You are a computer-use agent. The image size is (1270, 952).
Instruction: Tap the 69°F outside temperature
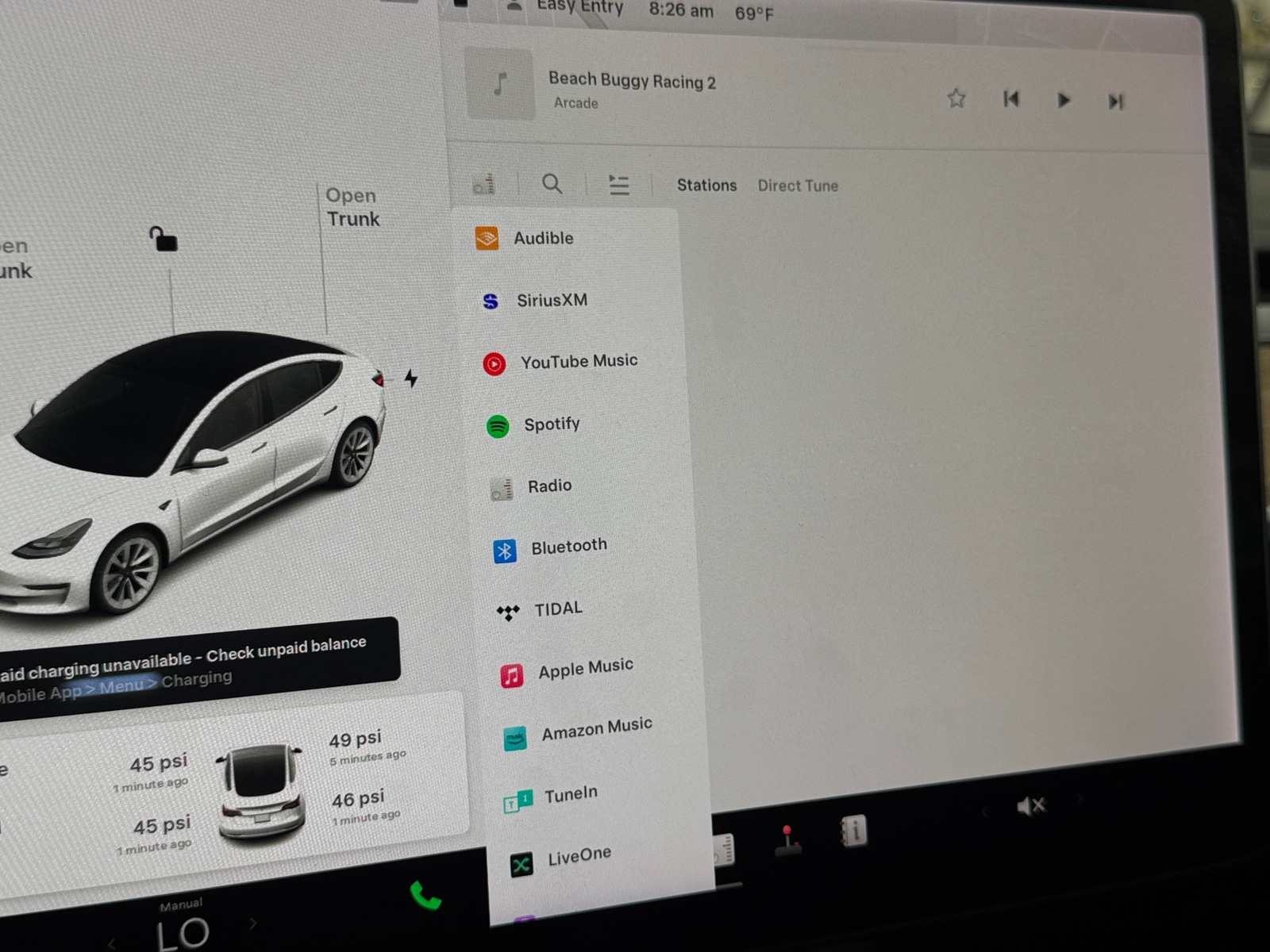754,13
